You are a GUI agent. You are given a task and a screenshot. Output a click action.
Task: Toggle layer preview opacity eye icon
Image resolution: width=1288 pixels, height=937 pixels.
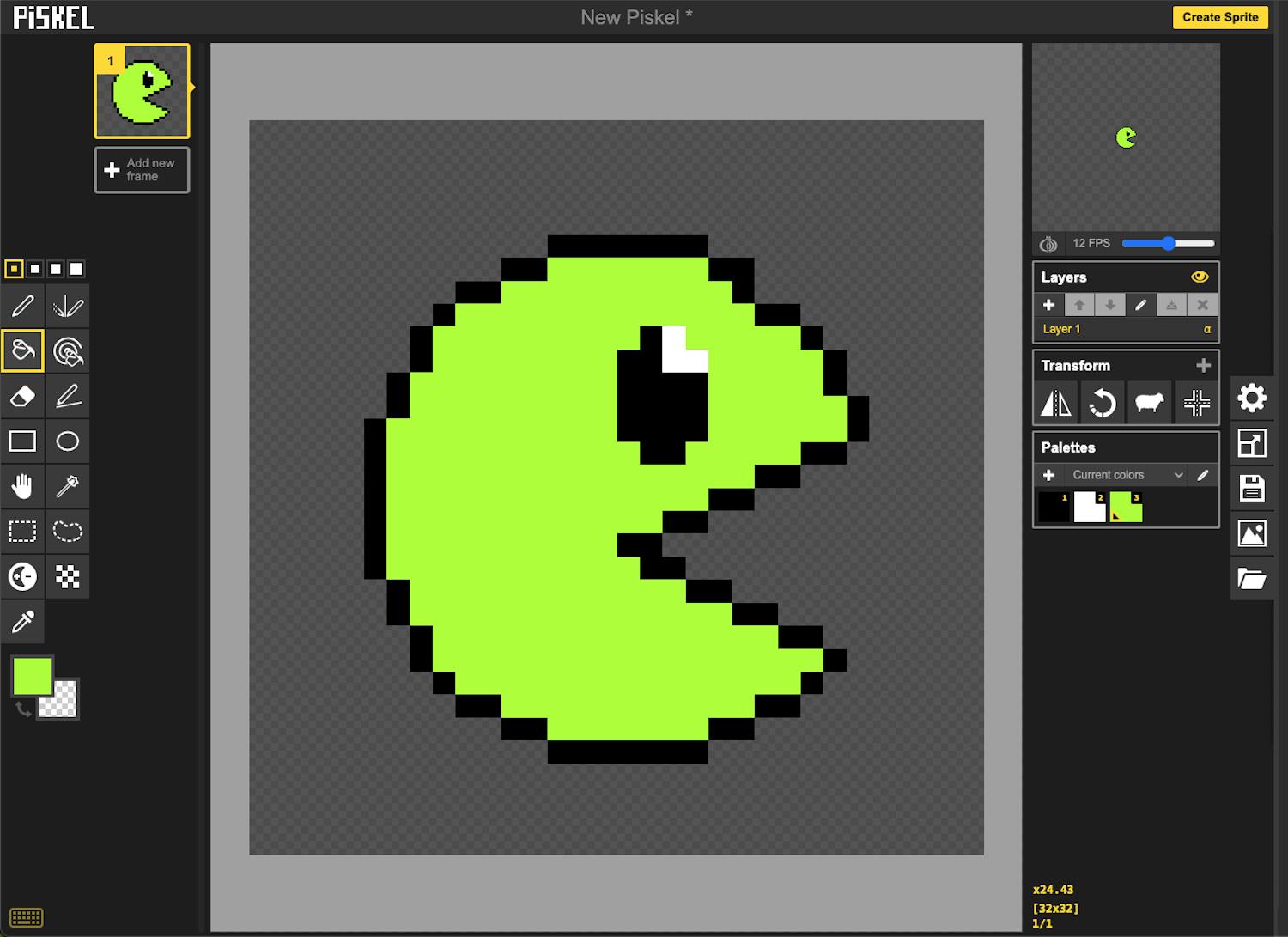coord(1200,277)
